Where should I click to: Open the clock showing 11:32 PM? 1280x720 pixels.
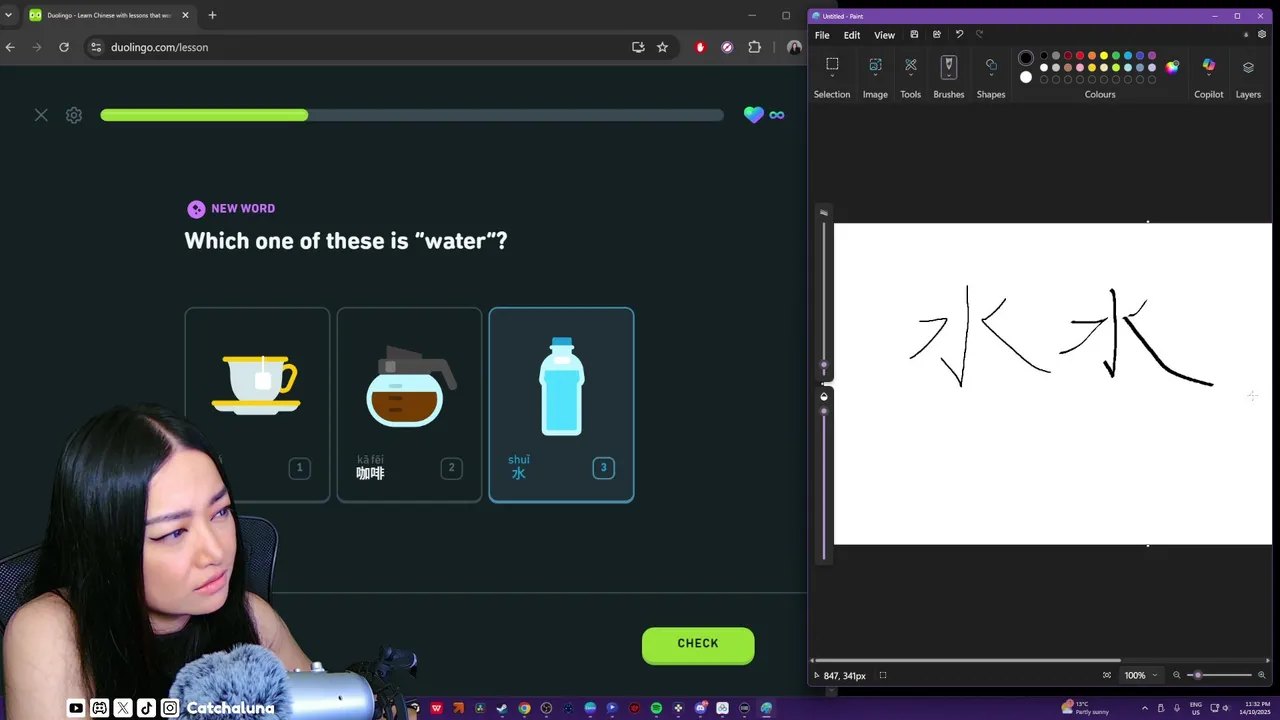pos(1257,708)
